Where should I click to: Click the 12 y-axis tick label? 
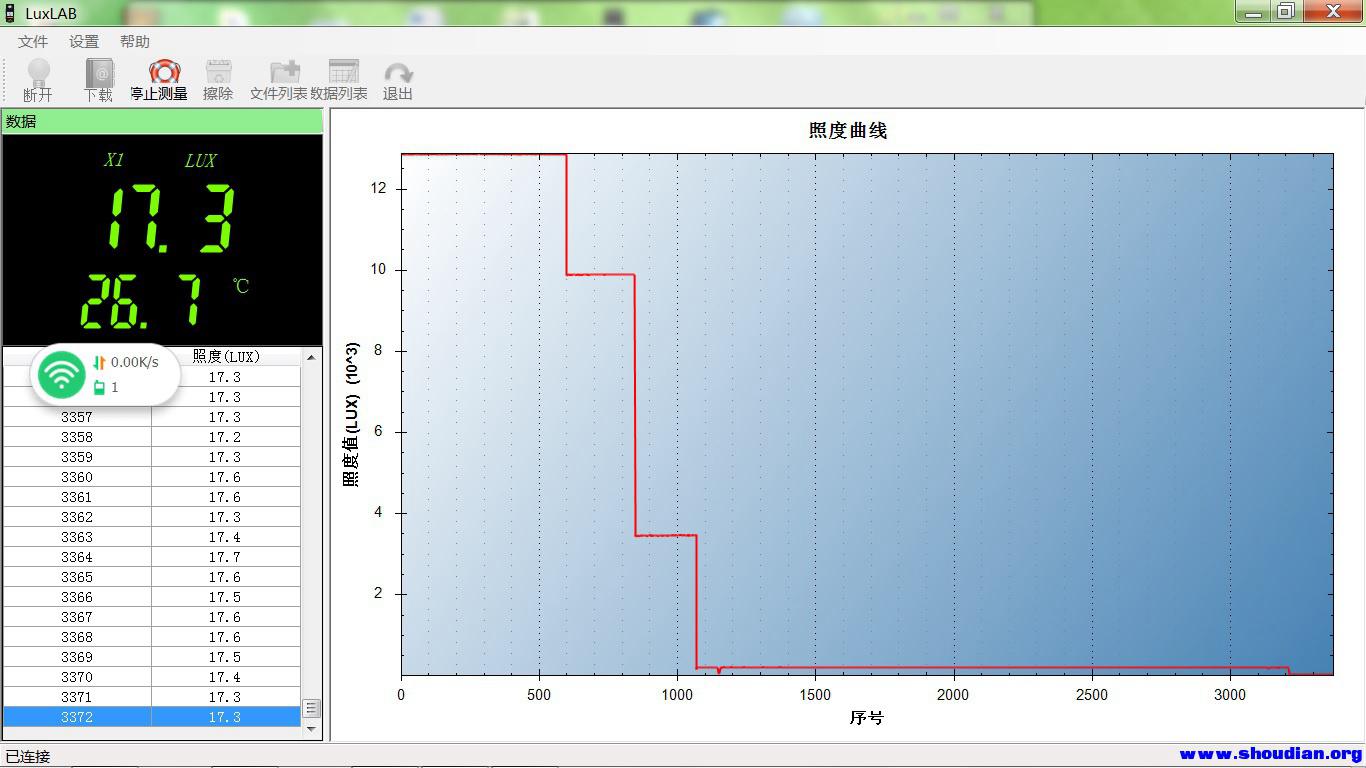coord(378,188)
